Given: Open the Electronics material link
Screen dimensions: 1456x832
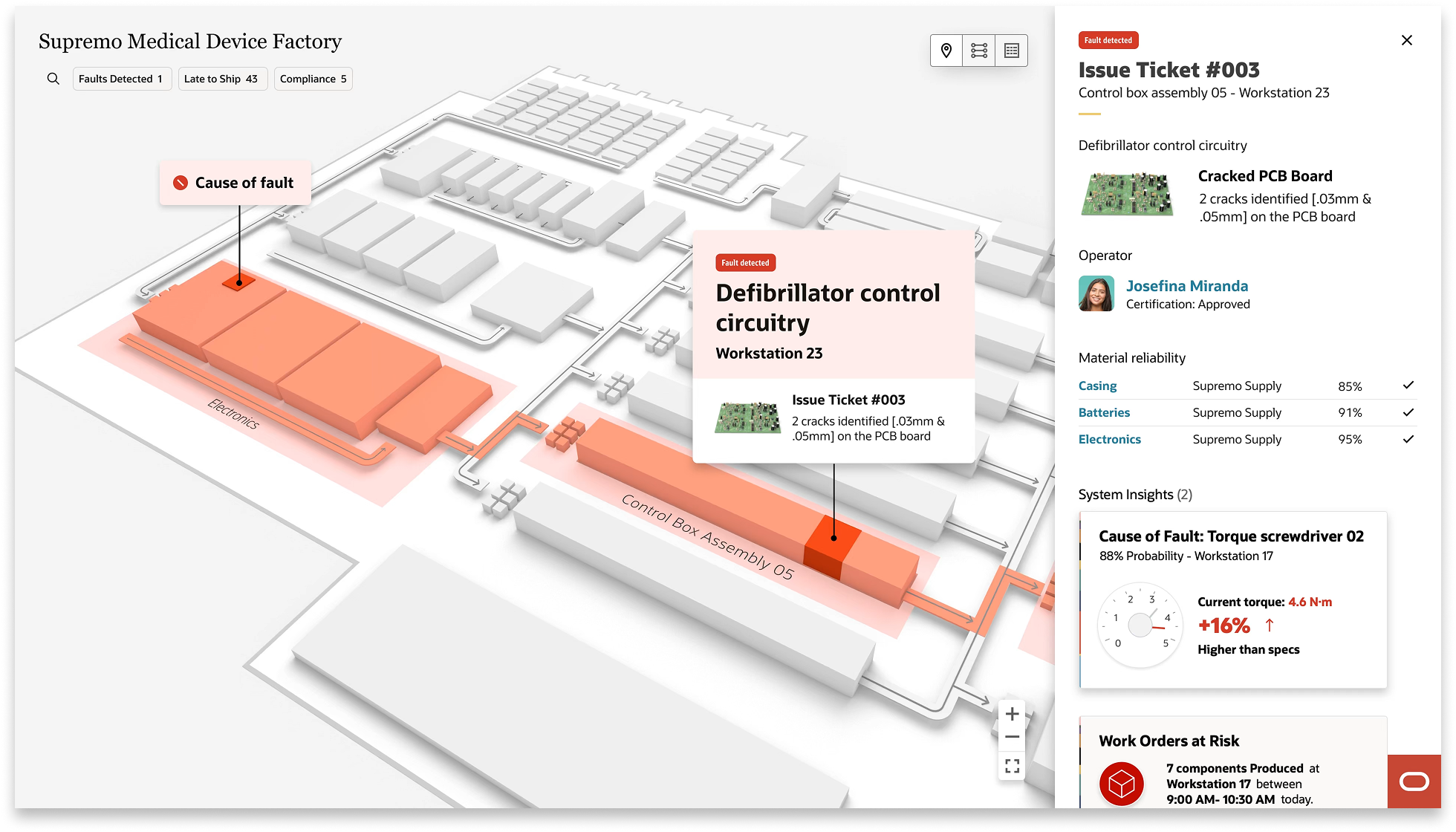Looking at the screenshot, I should point(1109,439).
